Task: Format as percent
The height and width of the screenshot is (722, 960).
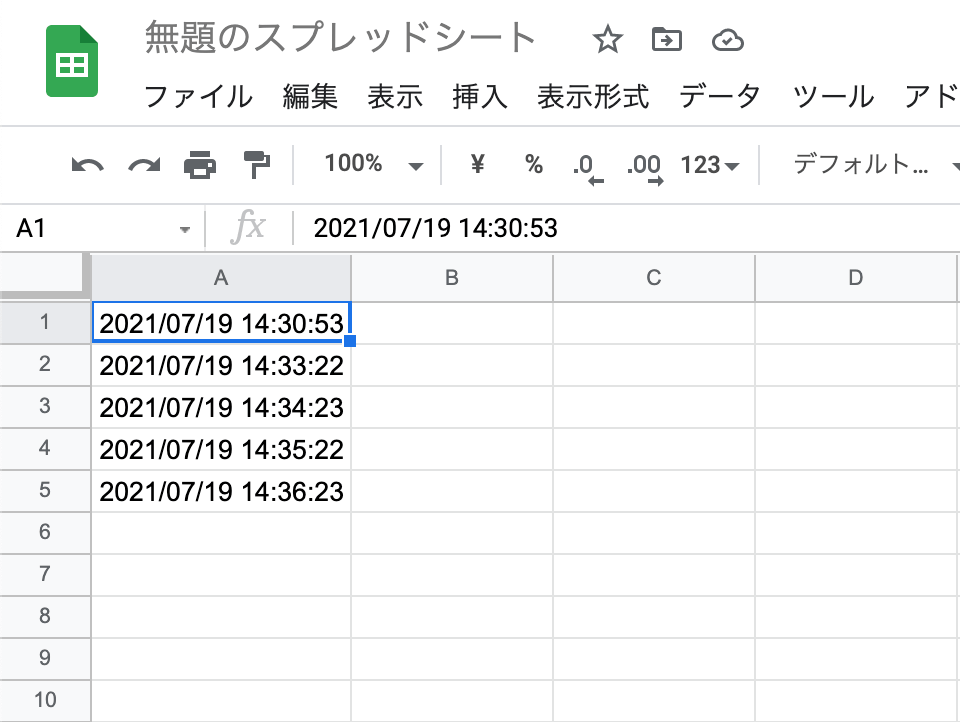Action: tap(534, 164)
